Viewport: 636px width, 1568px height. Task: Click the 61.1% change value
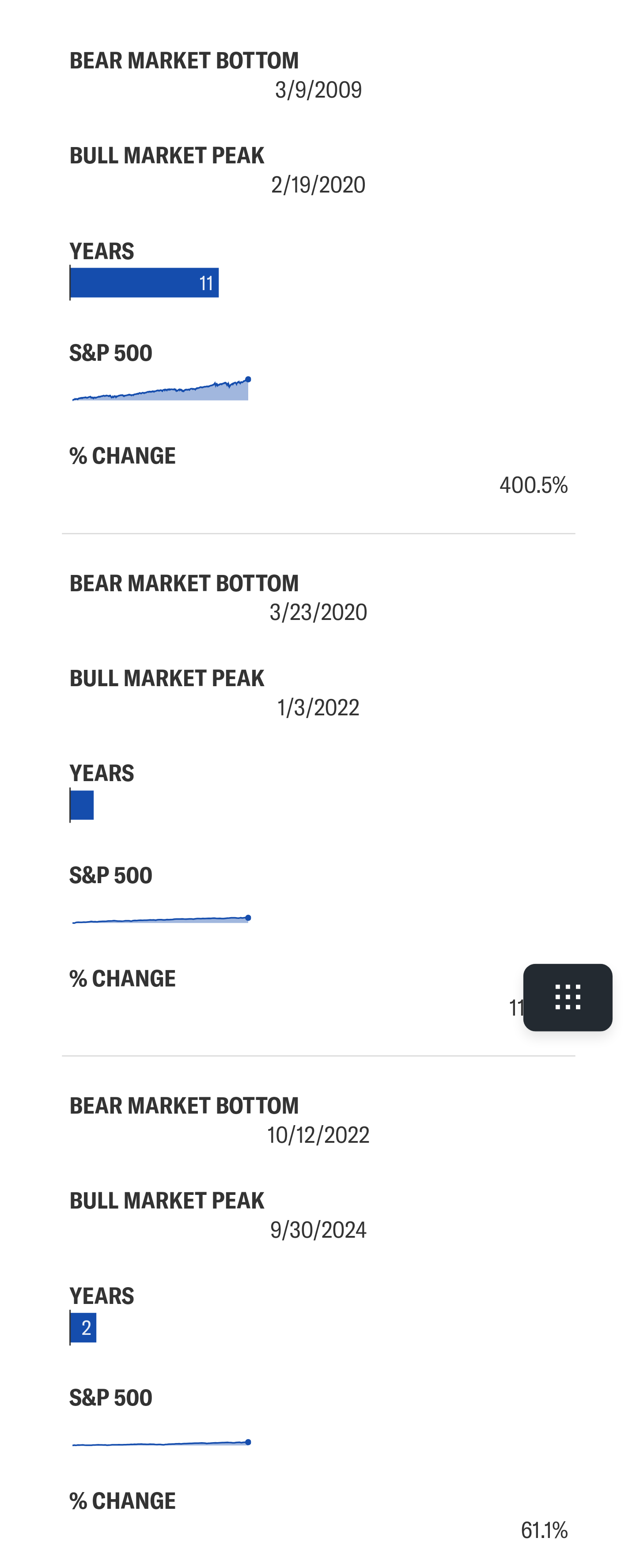tap(544, 1530)
